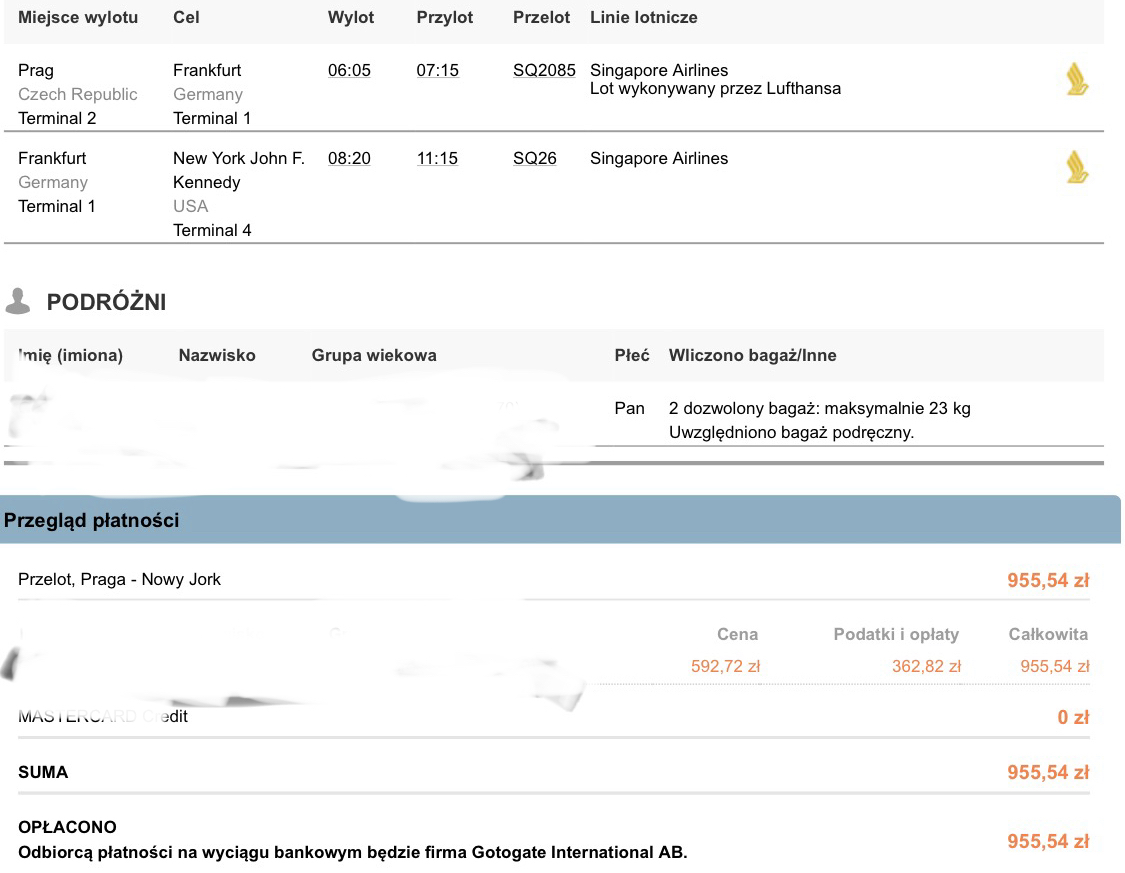Click departure time 08:20
Viewport: 1125px width, 873px height.
pyautogui.click(x=349, y=159)
